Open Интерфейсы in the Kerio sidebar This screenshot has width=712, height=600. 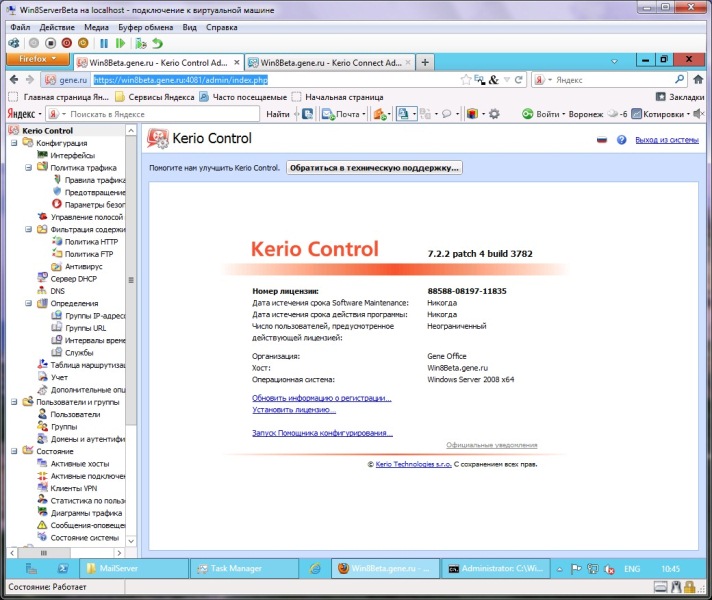point(73,156)
